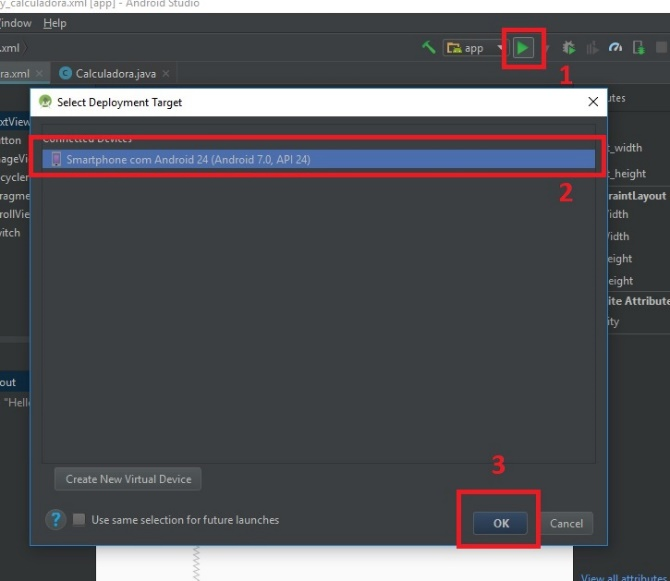This screenshot has width=670, height=581.
Task: Close the Calculadora.java tab
Action: (x=166, y=73)
